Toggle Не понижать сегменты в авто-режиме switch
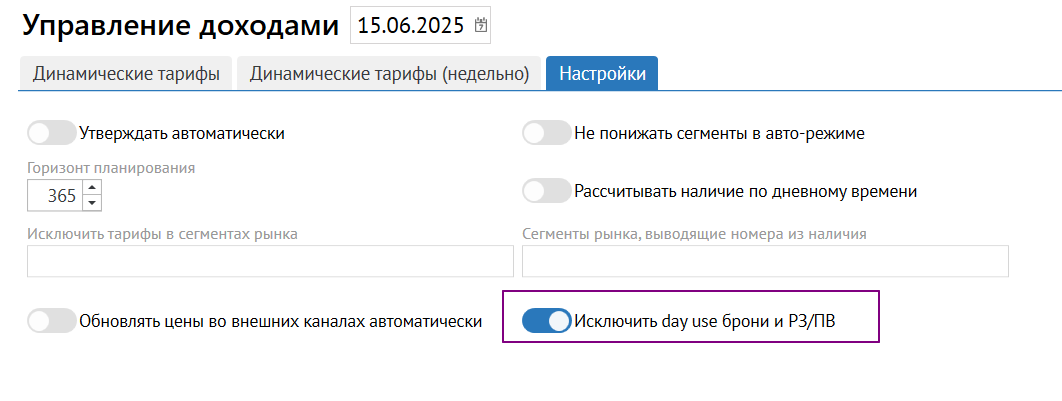Image resolution: width=1062 pixels, height=401 pixels. click(x=547, y=132)
